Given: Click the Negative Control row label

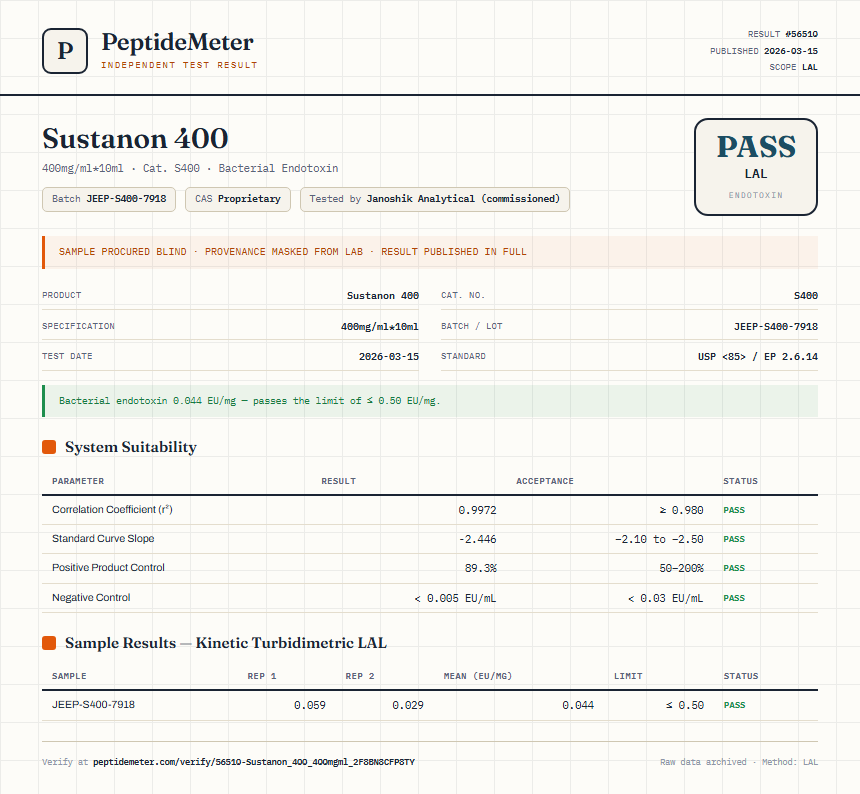Looking at the screenshot, I should (91, 597).
